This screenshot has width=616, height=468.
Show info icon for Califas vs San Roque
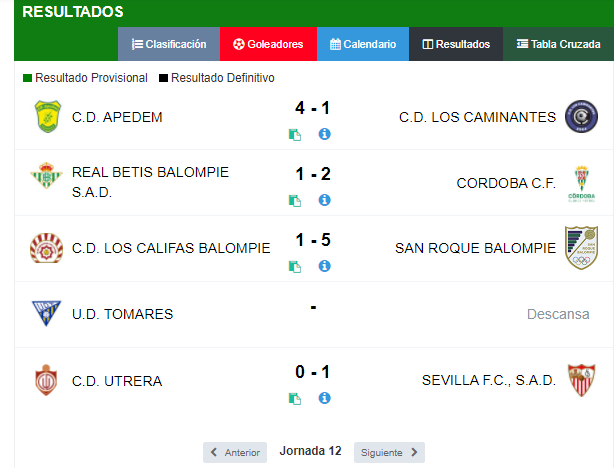[324, 266]
